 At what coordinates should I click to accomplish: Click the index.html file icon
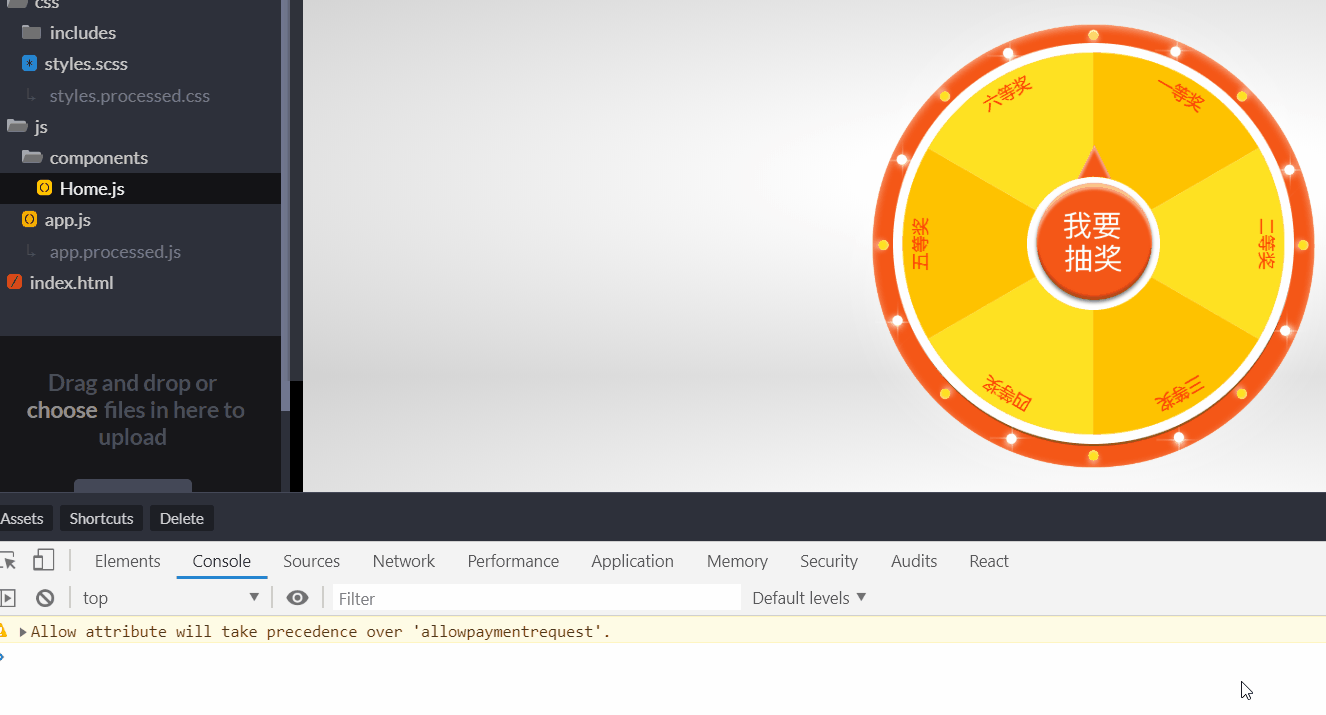pyautogui.click(x=14, y=282)
